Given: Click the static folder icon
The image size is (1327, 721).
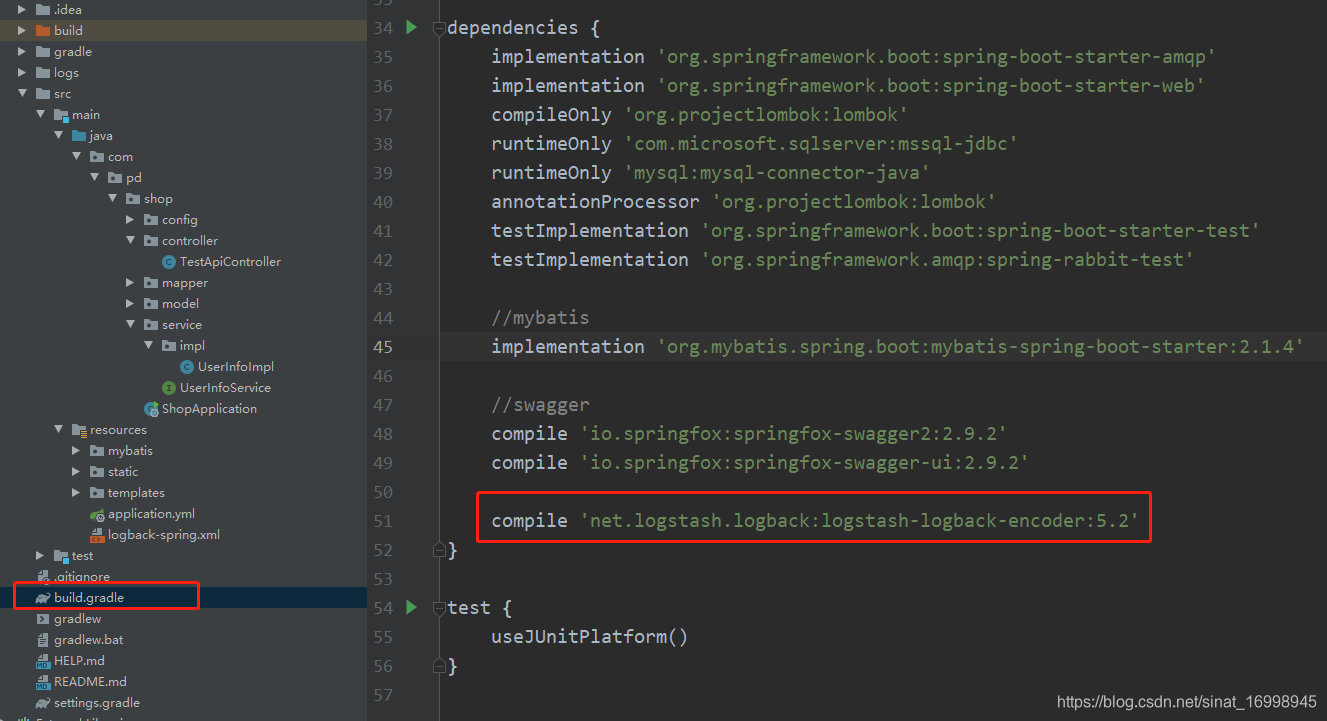Looking at the screenshot, I should click(97, 471).
